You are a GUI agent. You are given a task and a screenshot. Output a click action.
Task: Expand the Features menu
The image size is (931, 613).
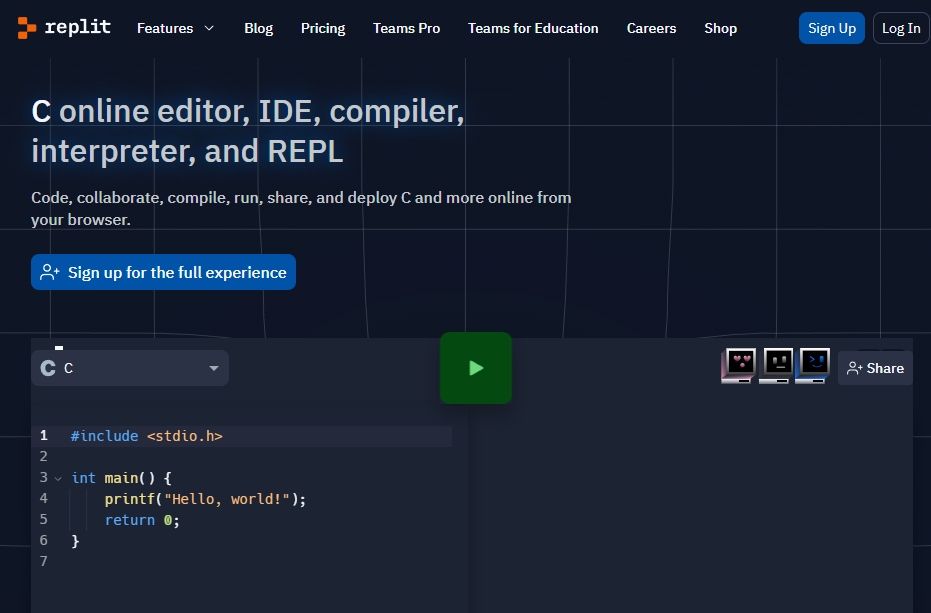pos(175,29)
